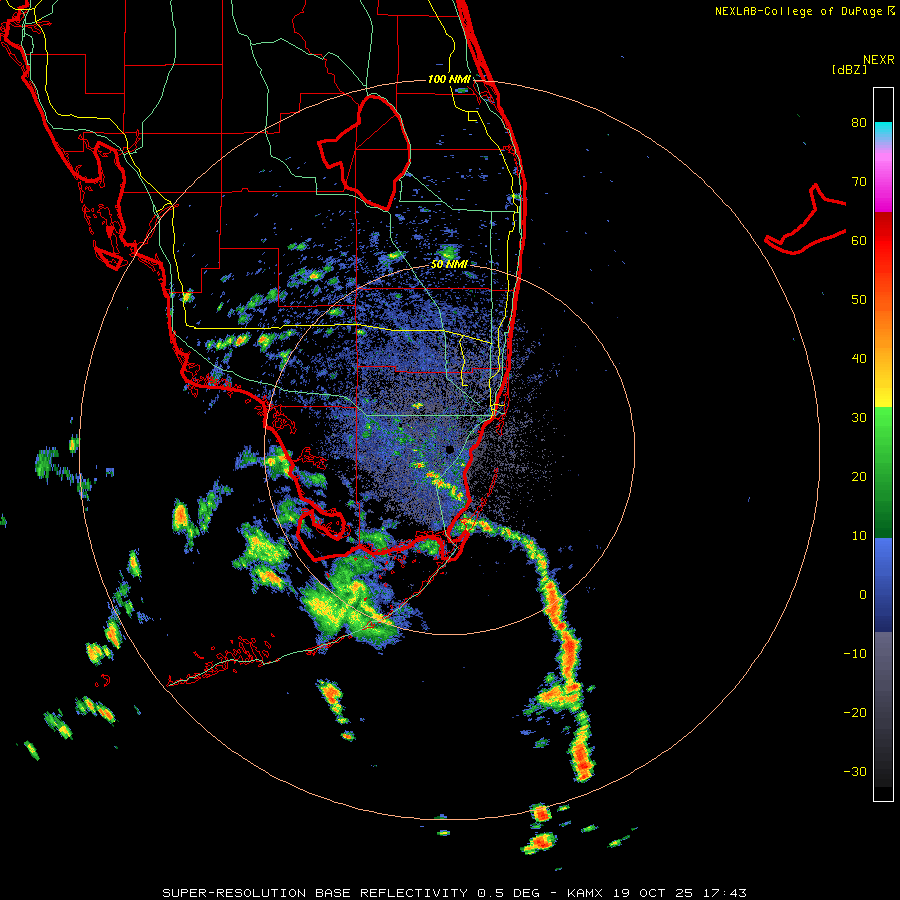Click the 50 value on the dBZ scale
Viewport: 900px width, 900px height.
coord(859,300)
